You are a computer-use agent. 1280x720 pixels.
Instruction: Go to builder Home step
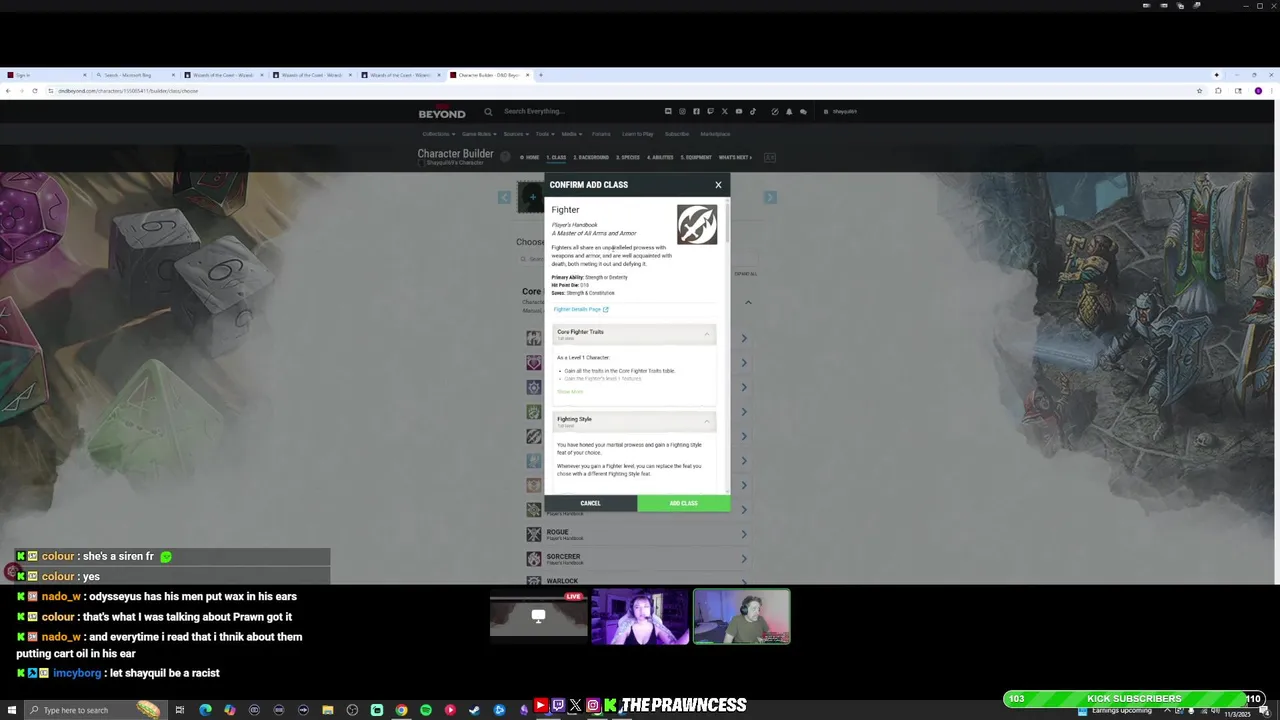[x=530, y=157]
